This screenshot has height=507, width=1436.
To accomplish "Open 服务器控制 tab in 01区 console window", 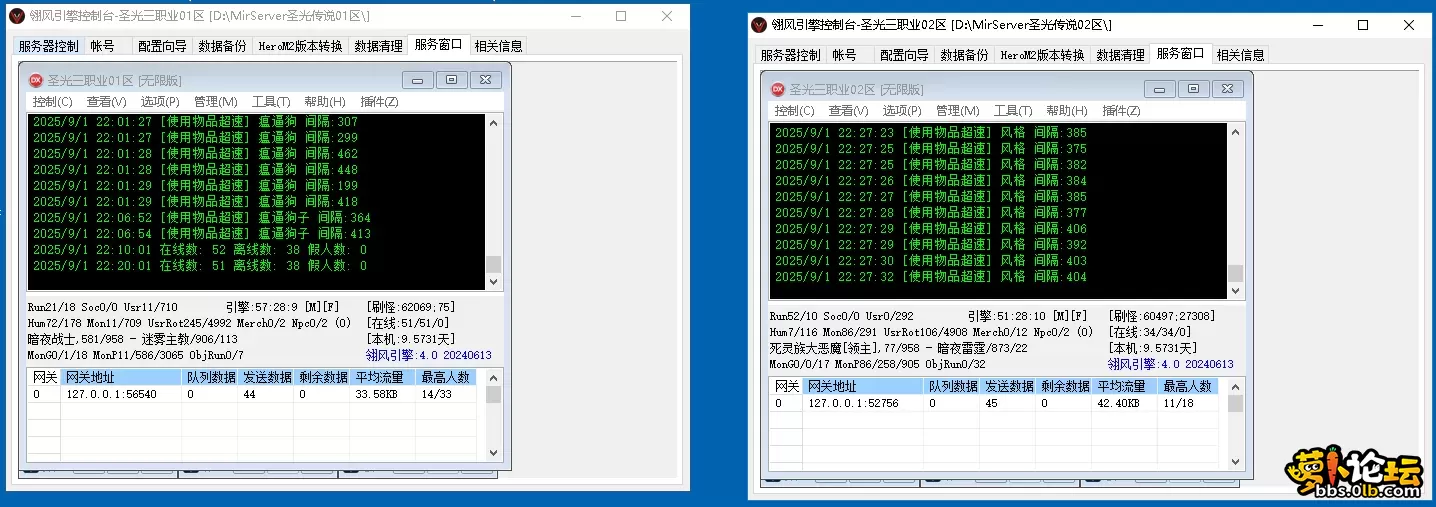I will tap(48, 46).
